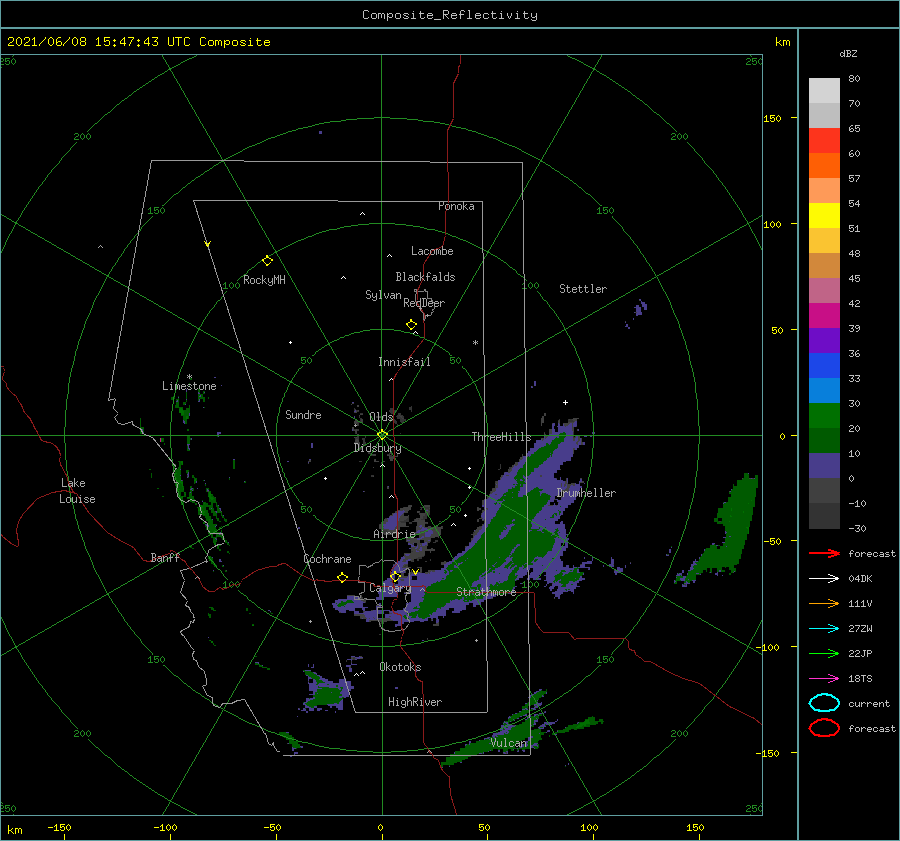Click the RockyMH label
This screenshot has height=841, width=900.
pyautogui.click(x=264, y=280)
